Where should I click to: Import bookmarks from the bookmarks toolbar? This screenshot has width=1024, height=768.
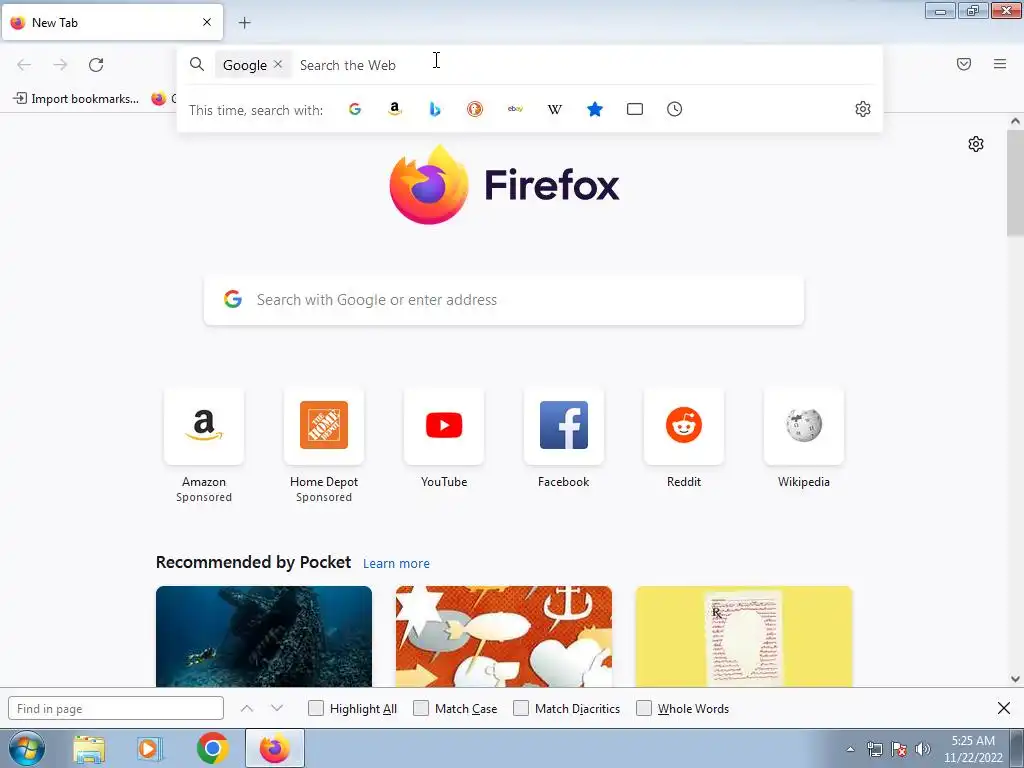(76, 99)
